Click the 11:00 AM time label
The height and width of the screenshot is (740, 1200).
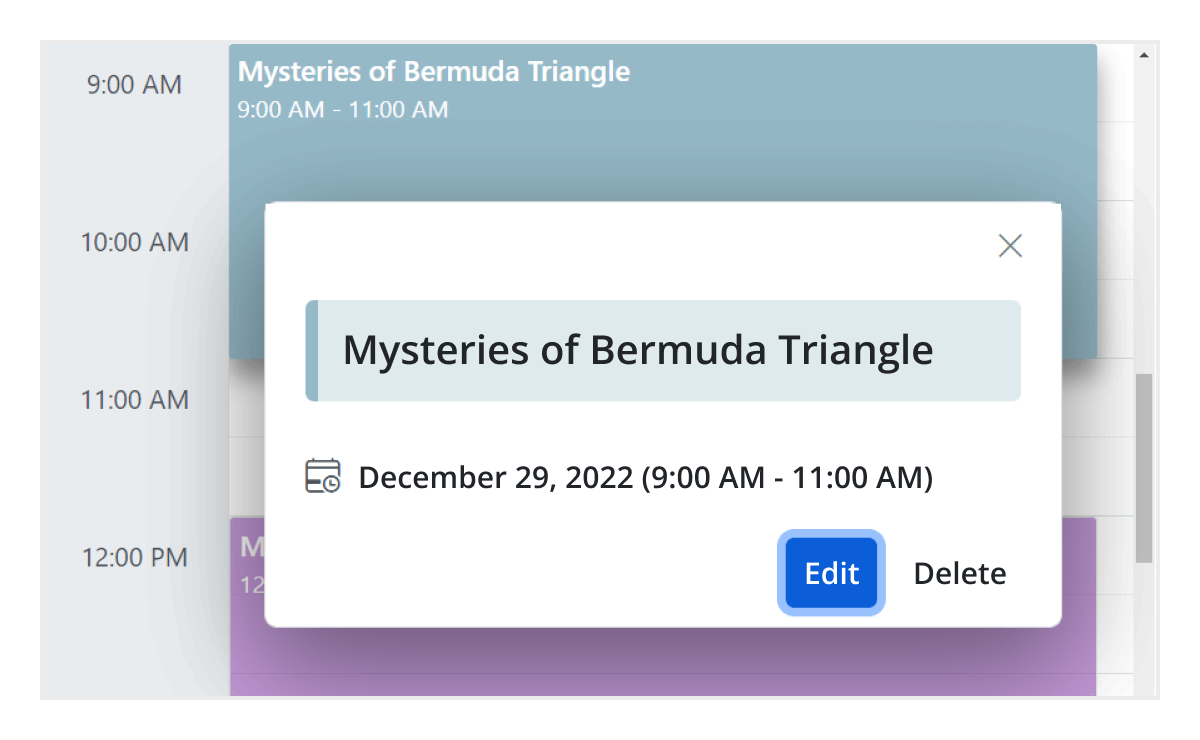(x=134, y=400)
